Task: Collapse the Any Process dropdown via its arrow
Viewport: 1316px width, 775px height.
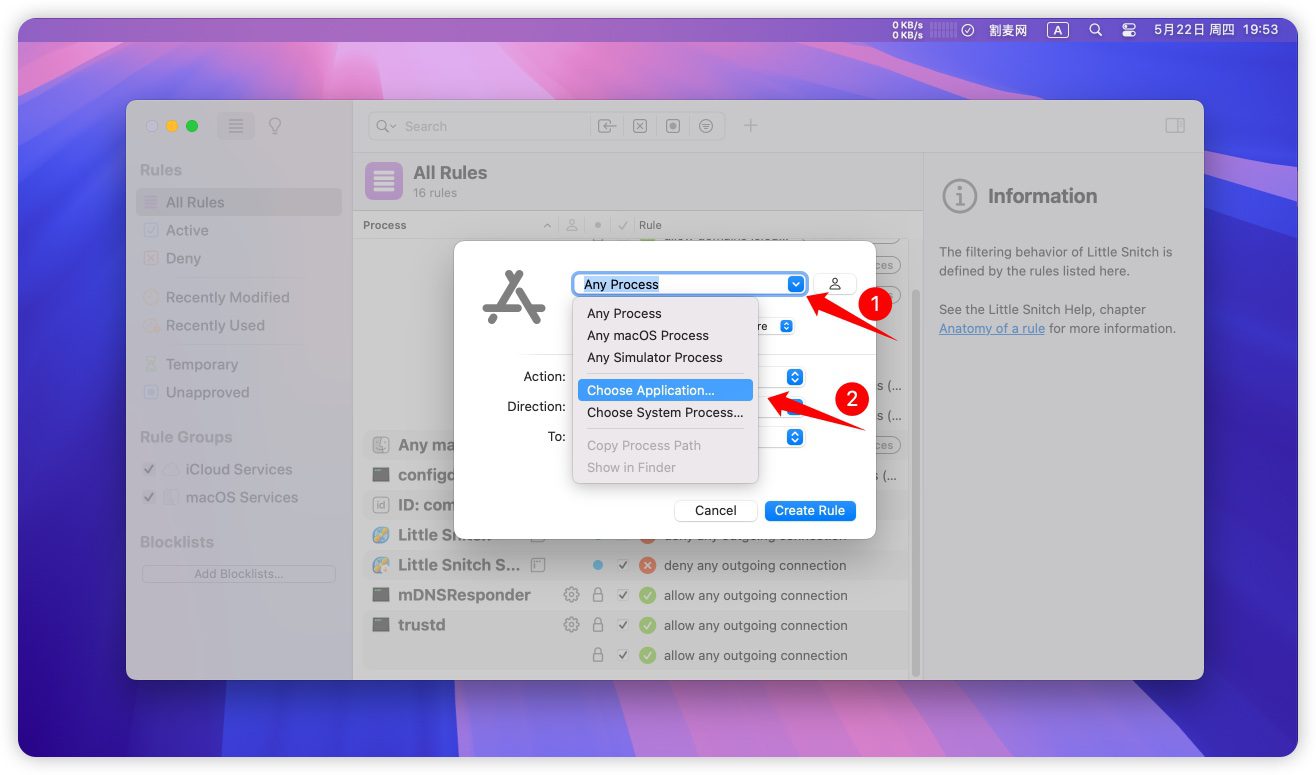Action: pos(795,284)
